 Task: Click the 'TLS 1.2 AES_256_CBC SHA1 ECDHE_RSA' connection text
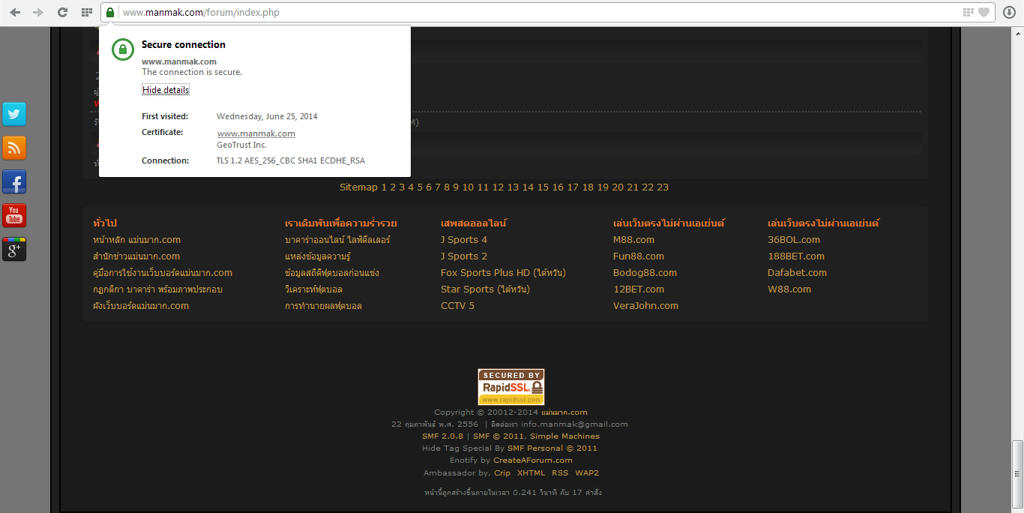[x=291, y=161]
